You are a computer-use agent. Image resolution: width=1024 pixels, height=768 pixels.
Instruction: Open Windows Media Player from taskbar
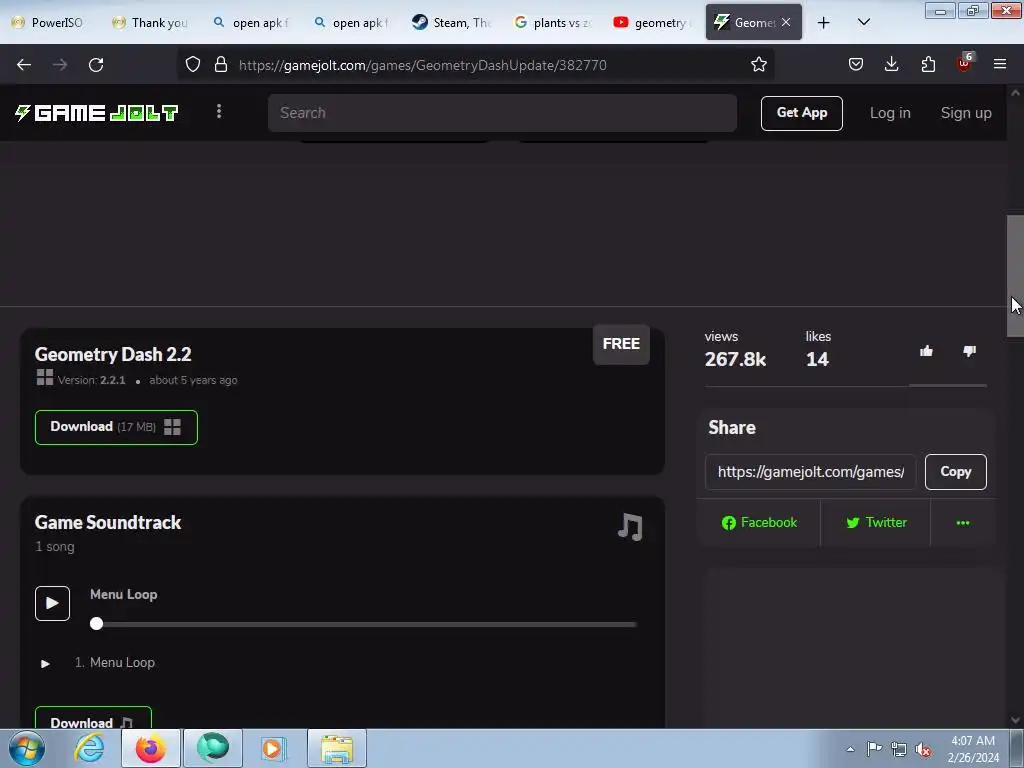272,748
